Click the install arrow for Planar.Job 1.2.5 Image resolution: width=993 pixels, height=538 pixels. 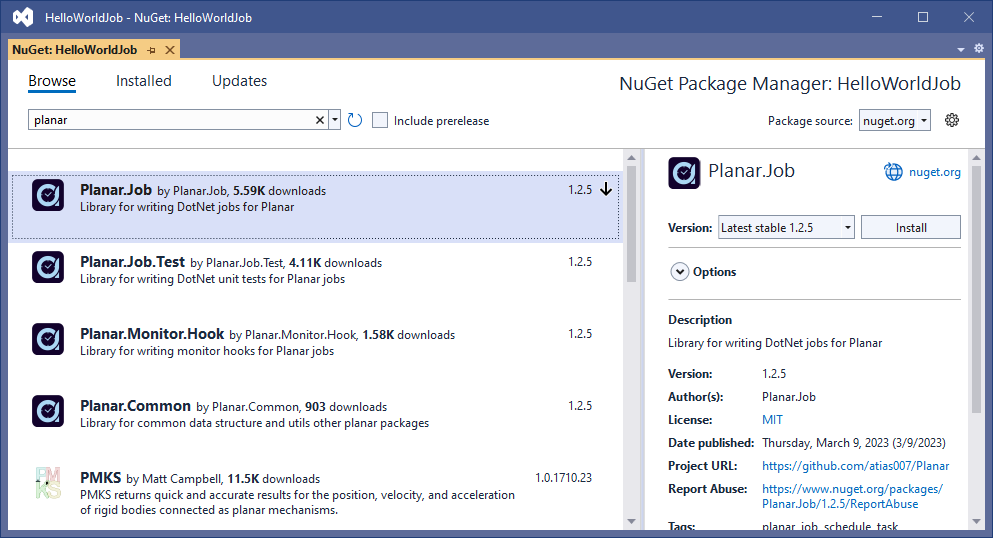tap(606, 189)
